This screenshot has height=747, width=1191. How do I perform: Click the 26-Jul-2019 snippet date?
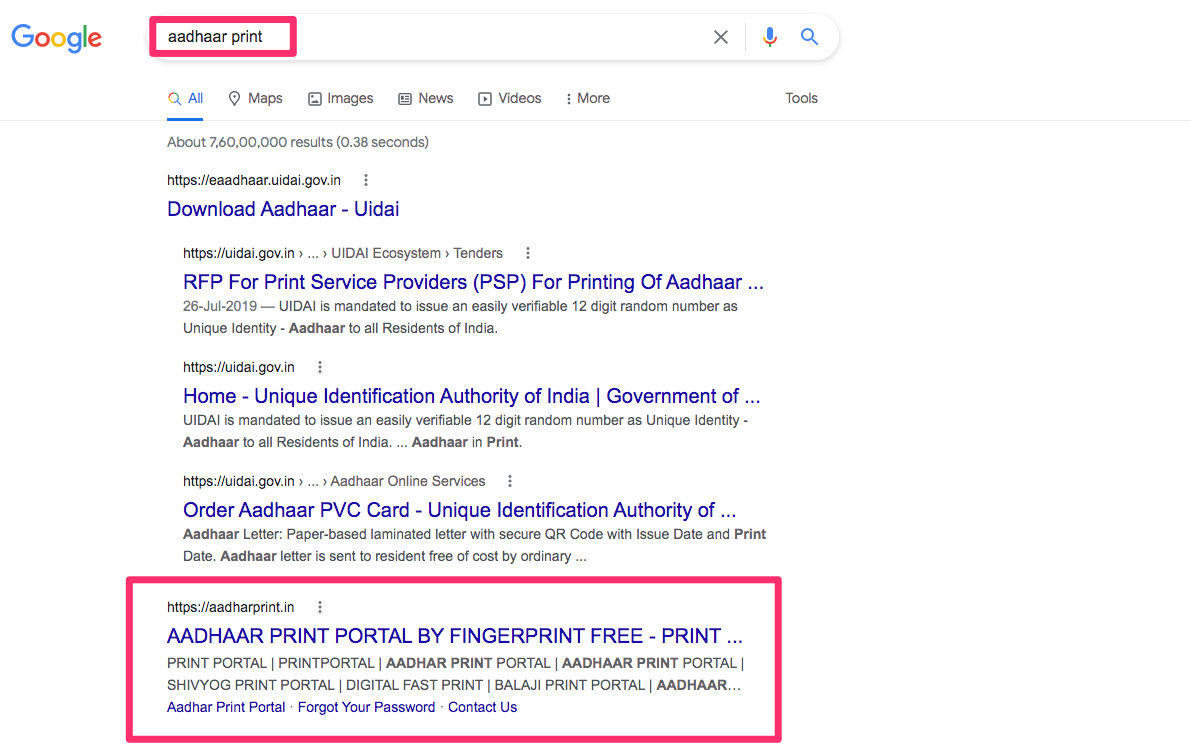click(x=220, y=306)
